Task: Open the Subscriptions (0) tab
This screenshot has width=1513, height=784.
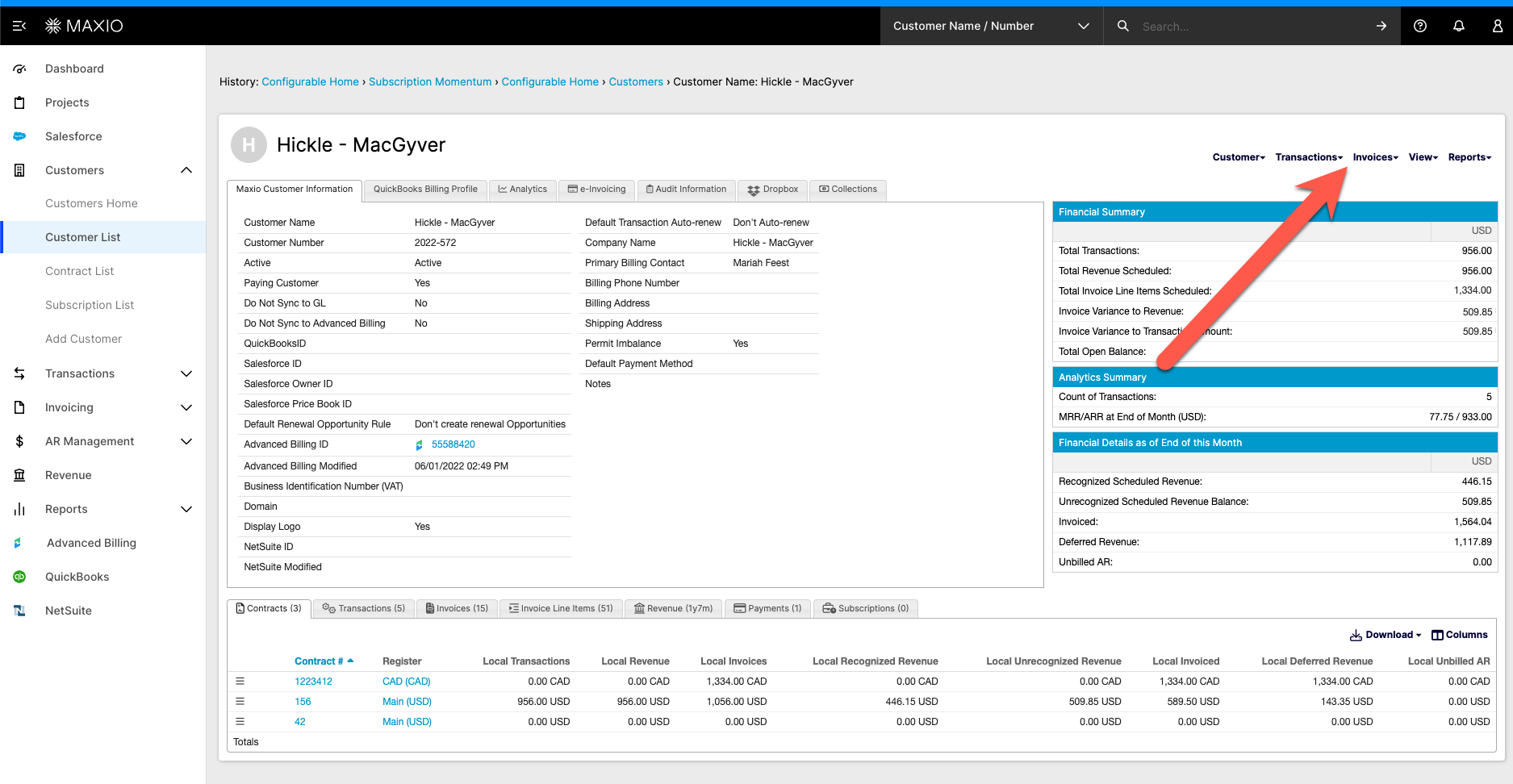Action: pos(865,608)
